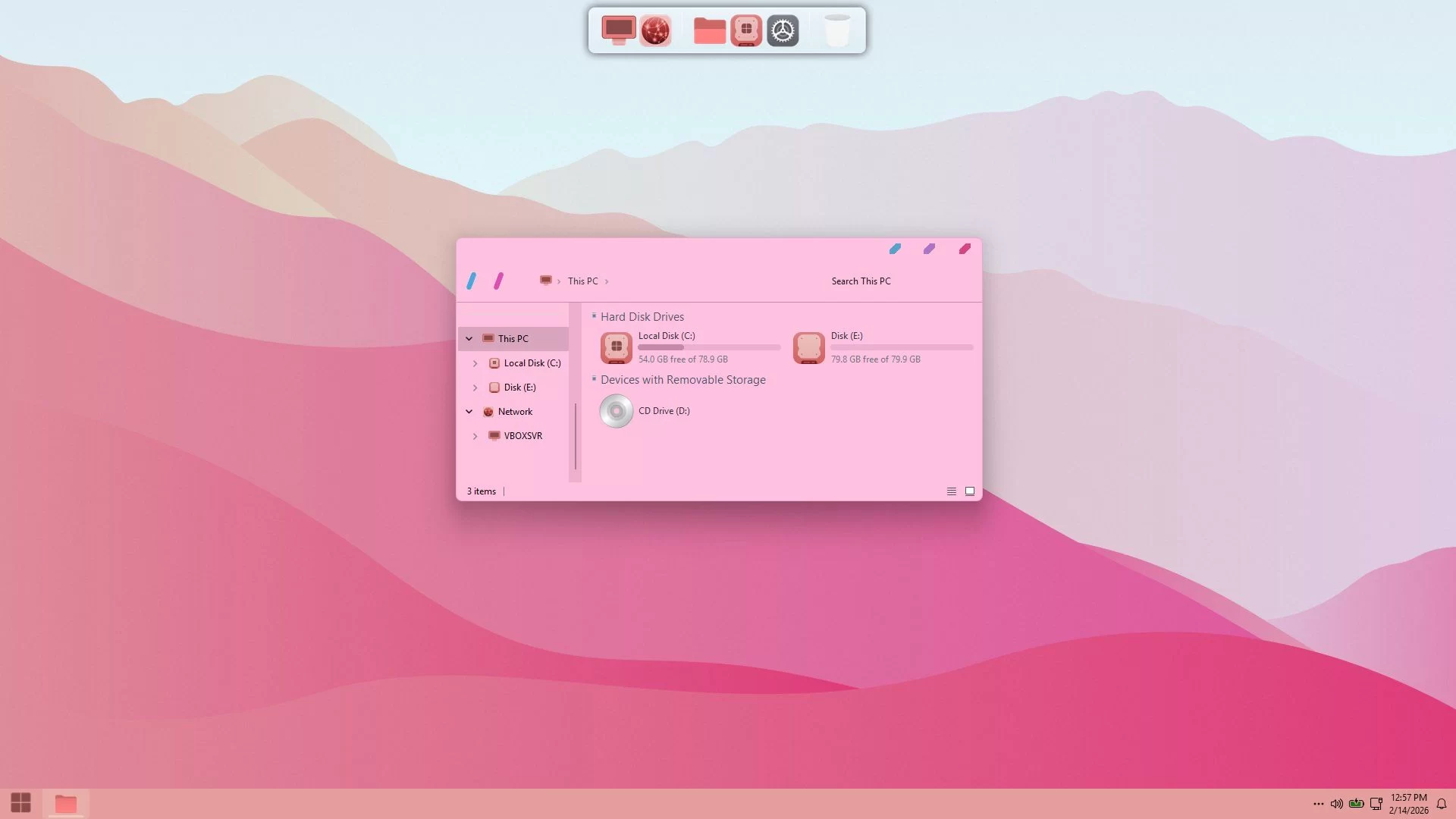The height and width of the screenshot is (819, 1456).
Task: Collapse the Network tree node
Action: pyautogui.click(x=469, y=412)
